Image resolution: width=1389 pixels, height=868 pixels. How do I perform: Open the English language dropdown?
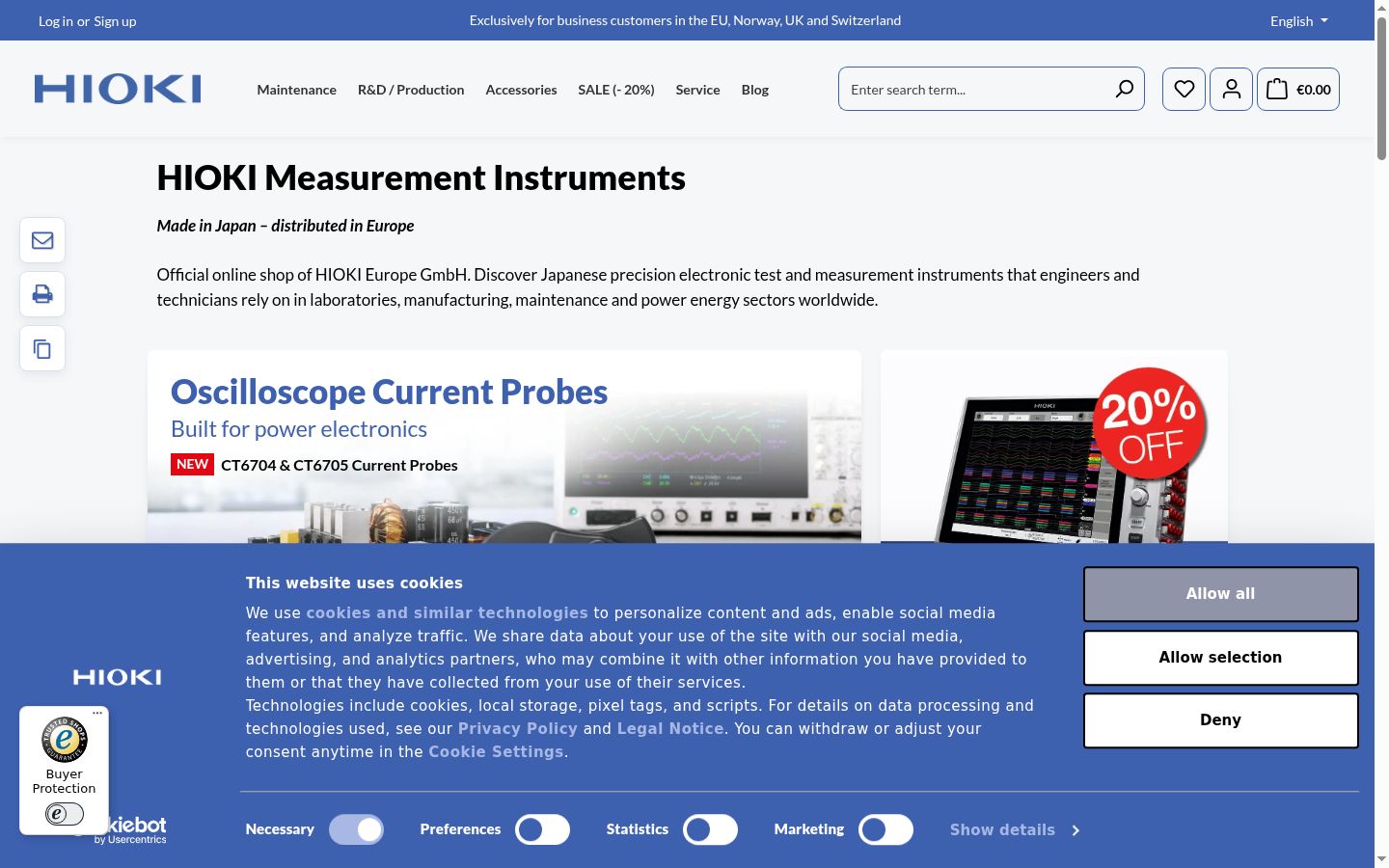point(1299,20)
